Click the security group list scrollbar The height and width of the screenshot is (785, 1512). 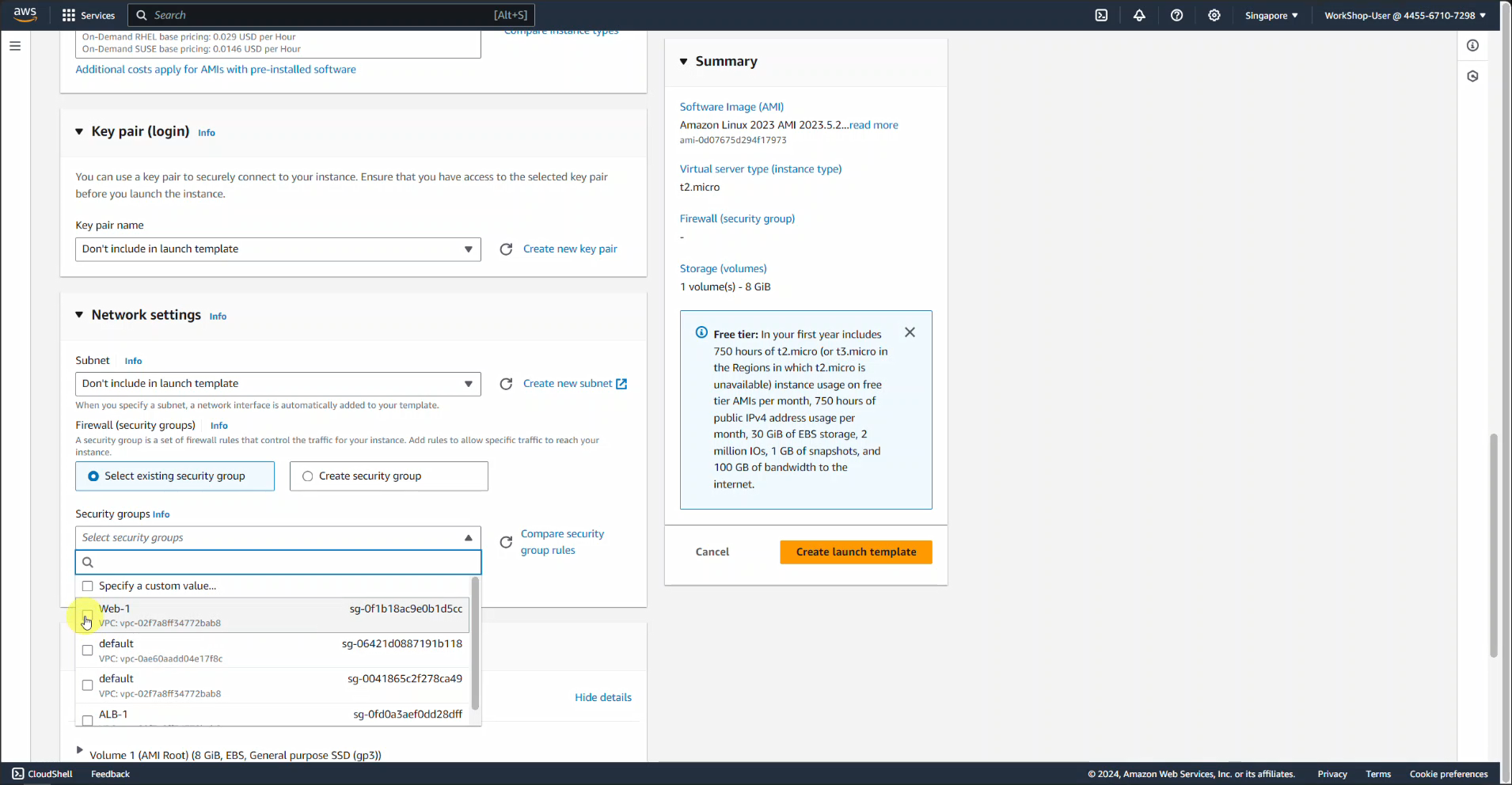point(475,643)
